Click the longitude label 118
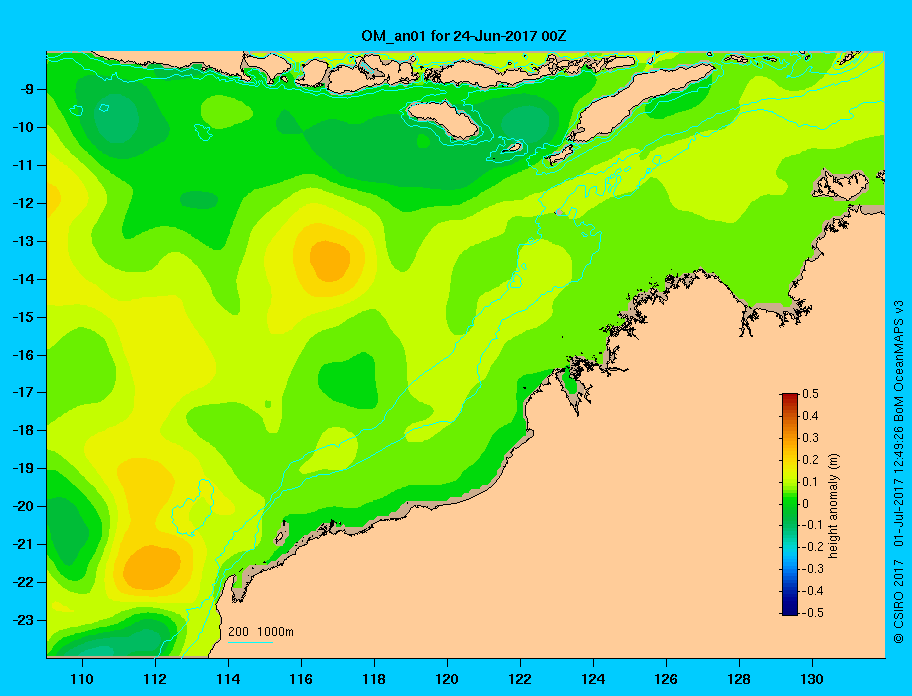The height and width of the screenshot is (696, 912). [374, 679]
